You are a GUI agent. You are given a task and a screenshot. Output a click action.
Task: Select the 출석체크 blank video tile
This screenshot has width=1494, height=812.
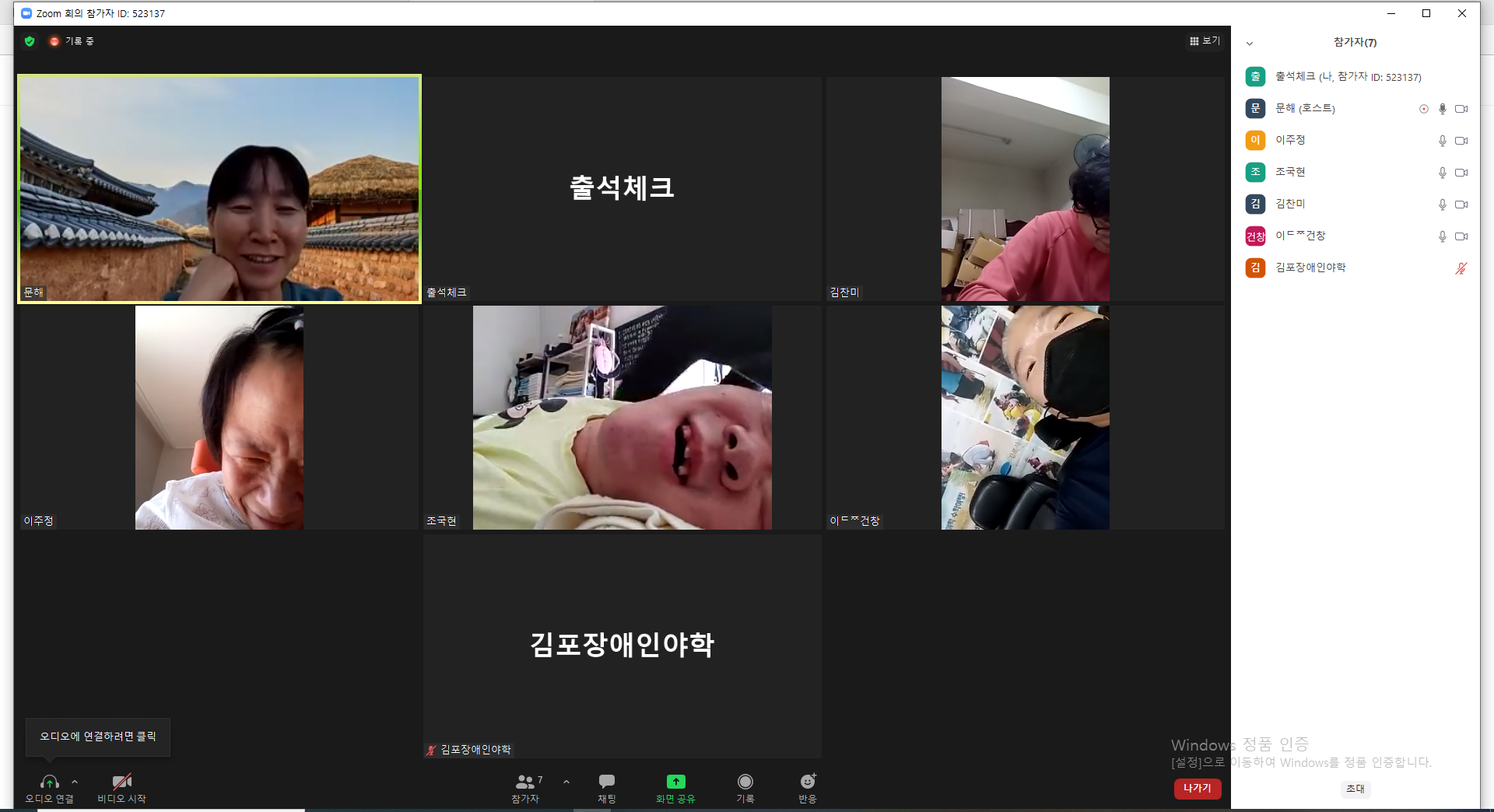(x=622, y=188)
